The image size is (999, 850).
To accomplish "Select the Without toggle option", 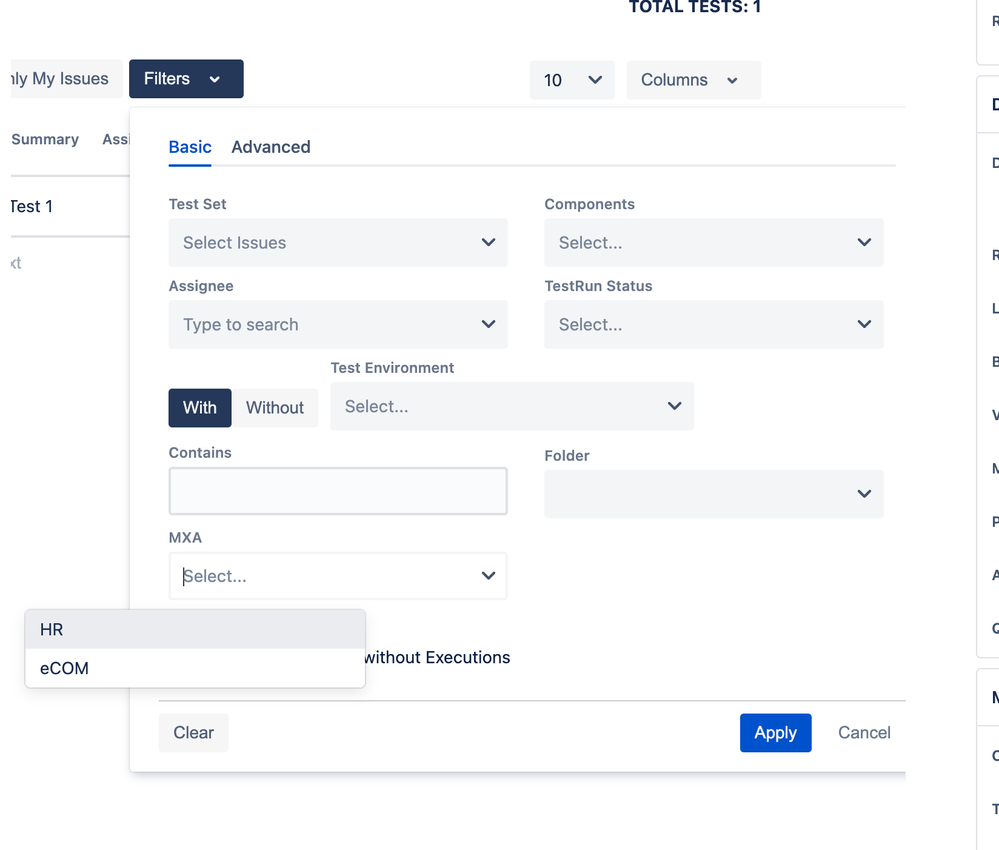I will (275, 408).
